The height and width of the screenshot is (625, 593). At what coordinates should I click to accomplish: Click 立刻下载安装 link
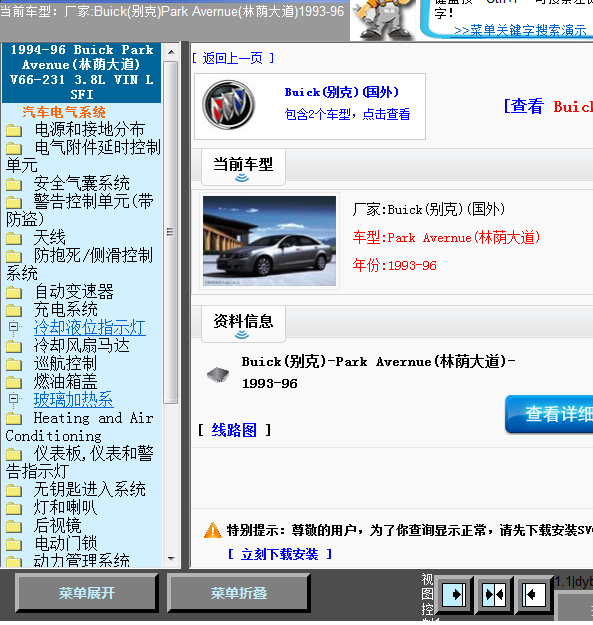[279, 554]
